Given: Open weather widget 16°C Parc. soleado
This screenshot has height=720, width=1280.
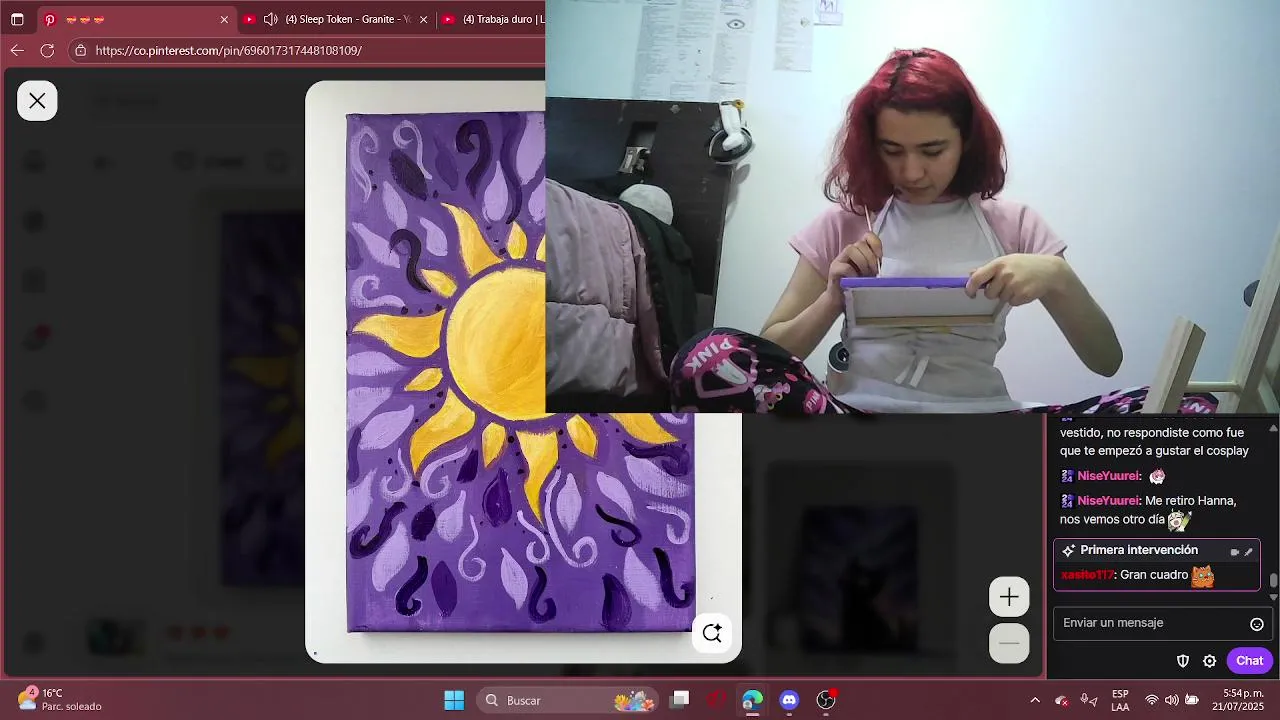Looking at the screenshot, I should [x=60, y=700].
